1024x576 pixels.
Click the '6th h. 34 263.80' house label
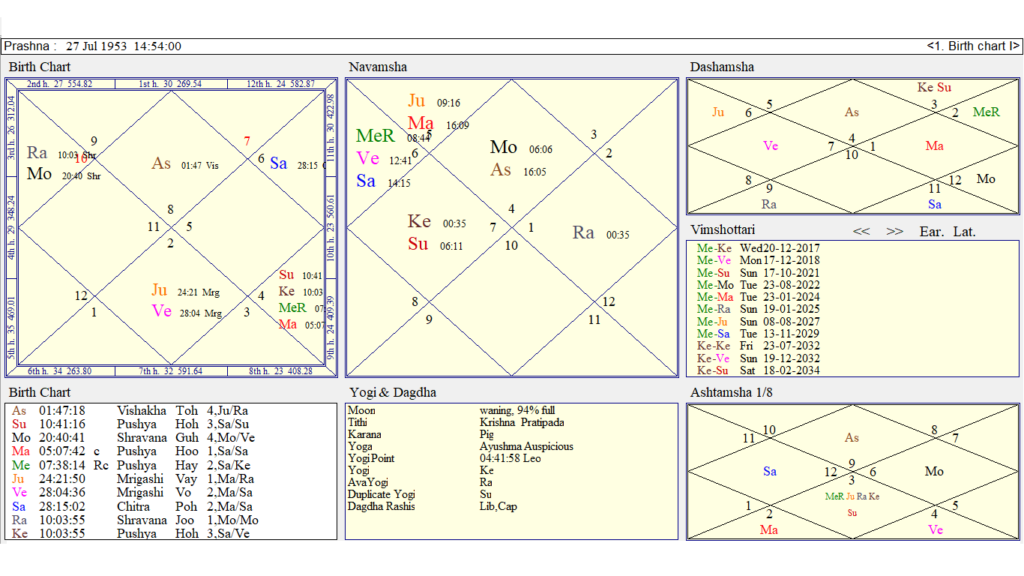point(59,371)
